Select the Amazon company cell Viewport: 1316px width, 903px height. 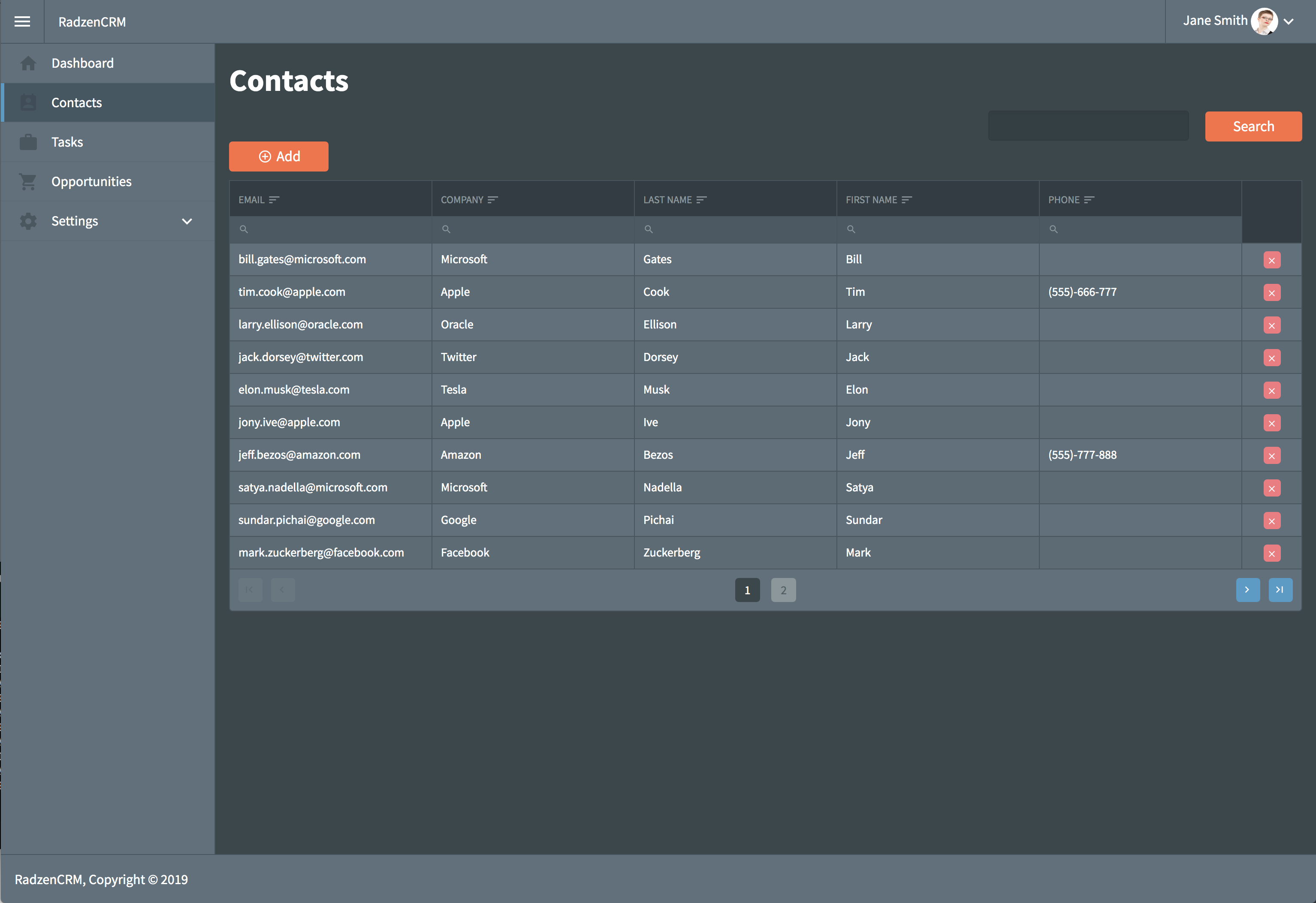(x=533, y=455)
